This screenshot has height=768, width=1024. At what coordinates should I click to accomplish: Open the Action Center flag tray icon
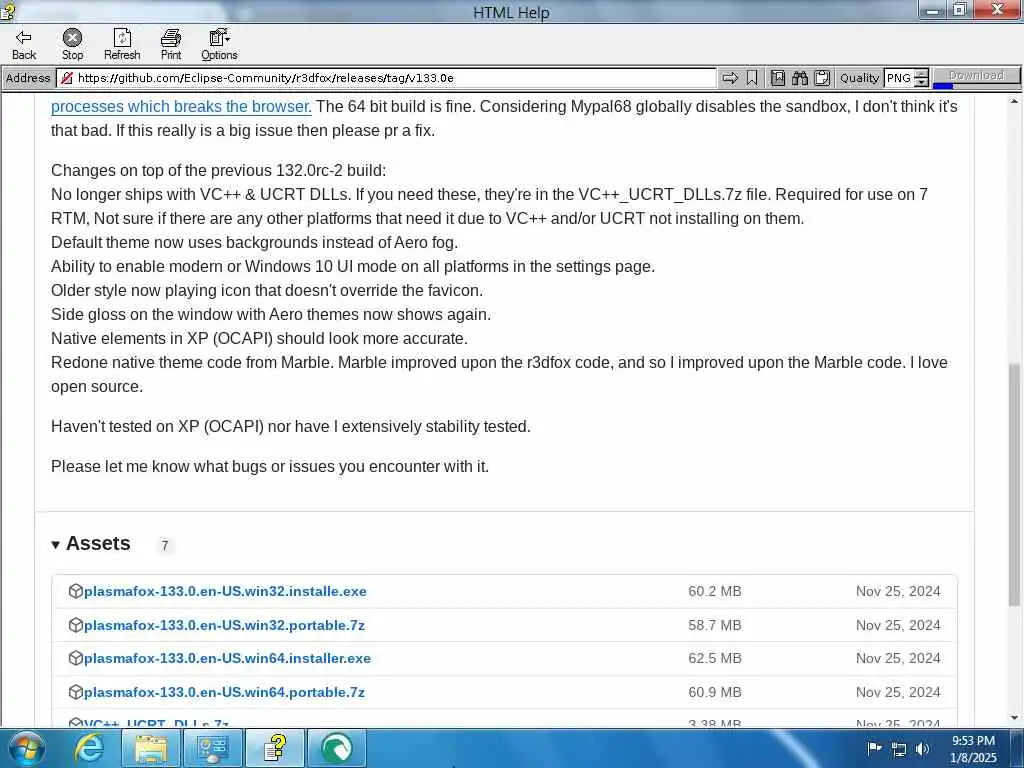click(x=874, y=748)
